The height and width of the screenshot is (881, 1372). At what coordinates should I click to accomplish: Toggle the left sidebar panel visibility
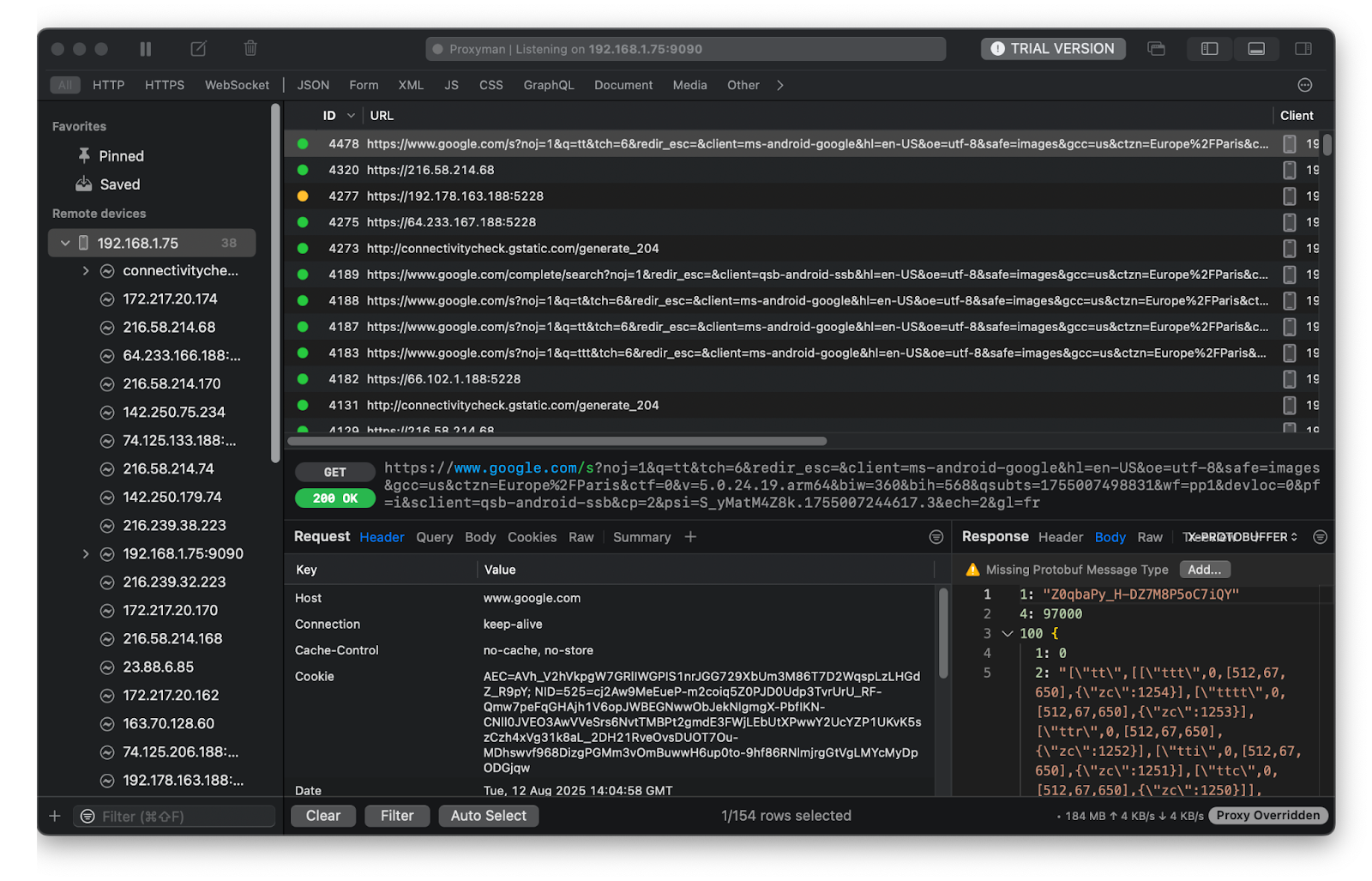1209,49
